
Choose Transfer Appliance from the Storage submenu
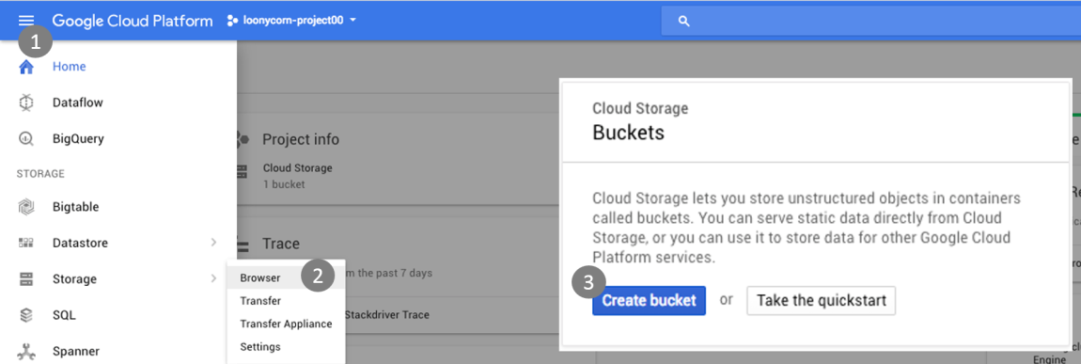coord(286,324)
